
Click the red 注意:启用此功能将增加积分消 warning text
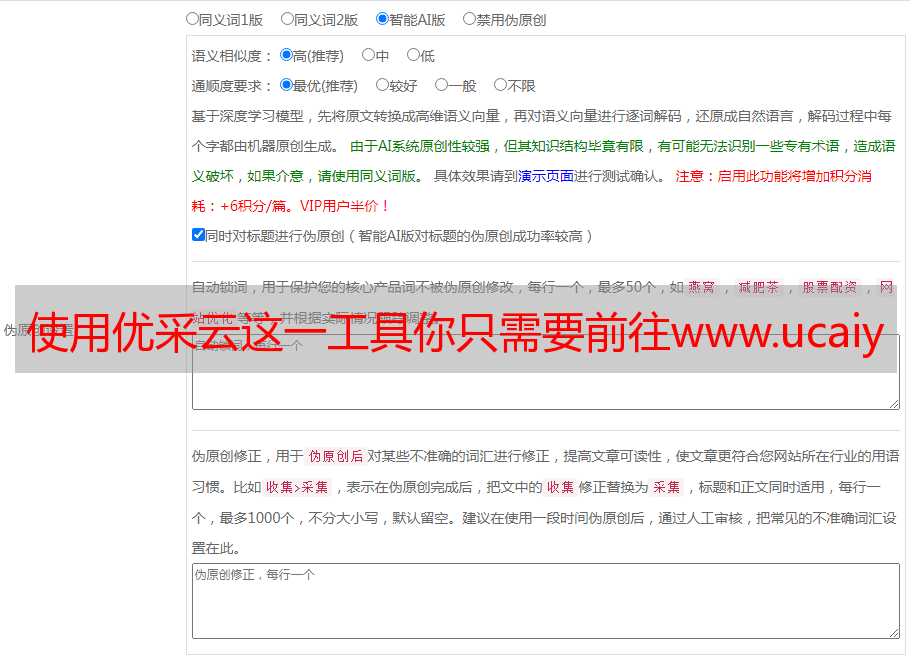pos(773,176)
